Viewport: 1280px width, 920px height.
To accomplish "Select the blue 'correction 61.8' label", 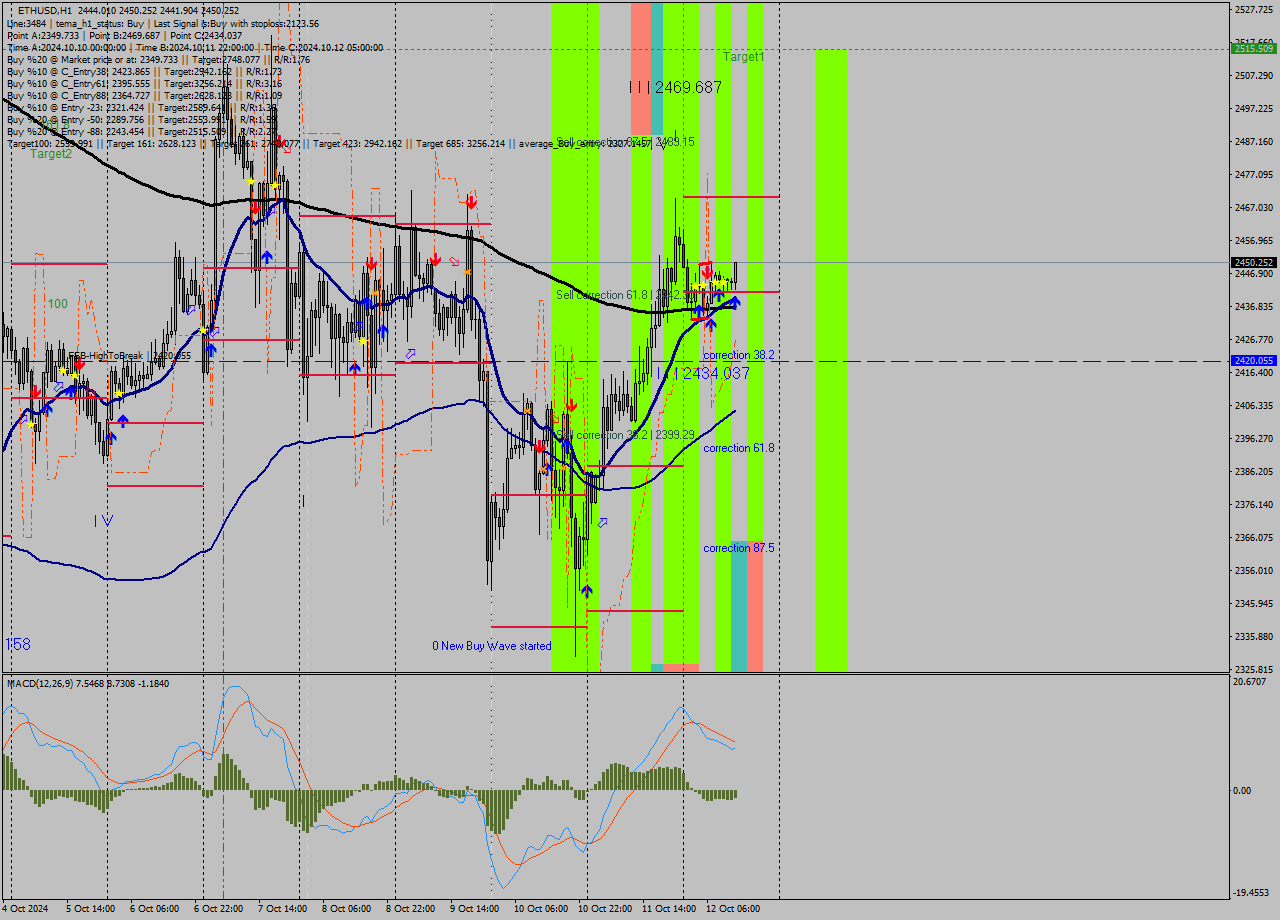I will (739, 448).
